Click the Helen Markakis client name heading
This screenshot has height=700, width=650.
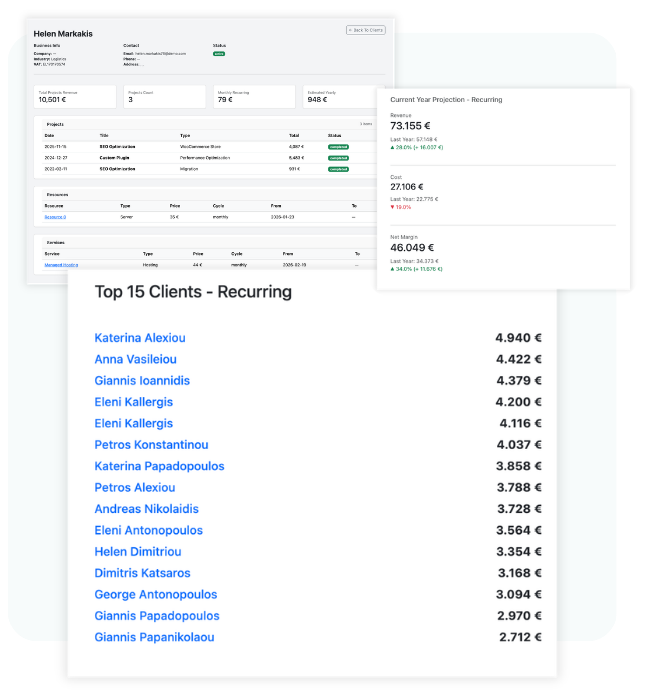[63, 34]
